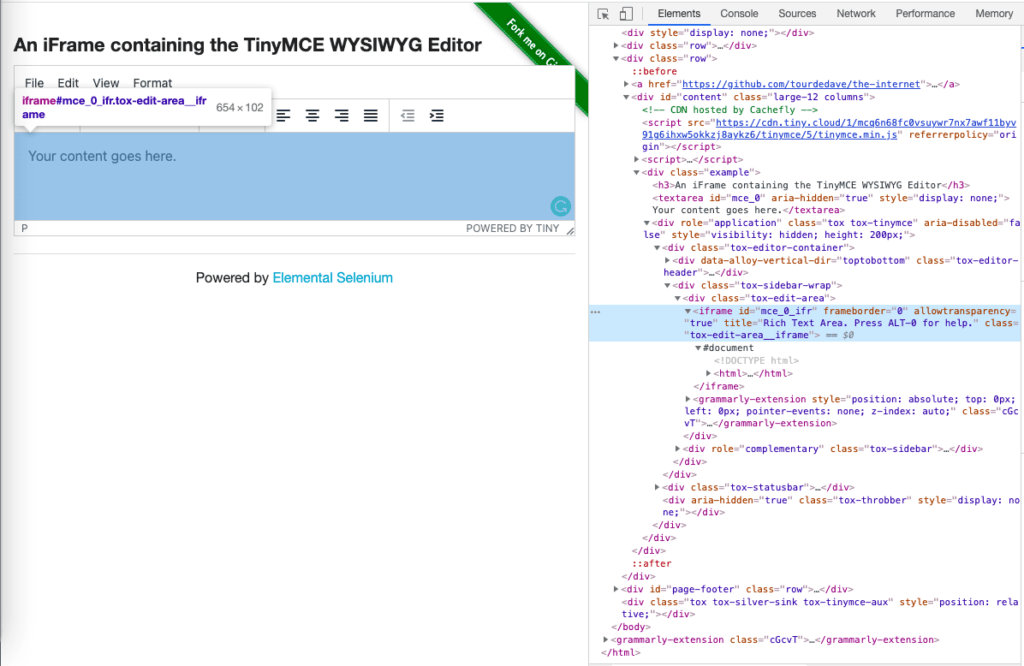Open the Grammarly icon in the editor
Image resolution: width=1024 pixels, height=666 pixels.
(x=560, y=206)
